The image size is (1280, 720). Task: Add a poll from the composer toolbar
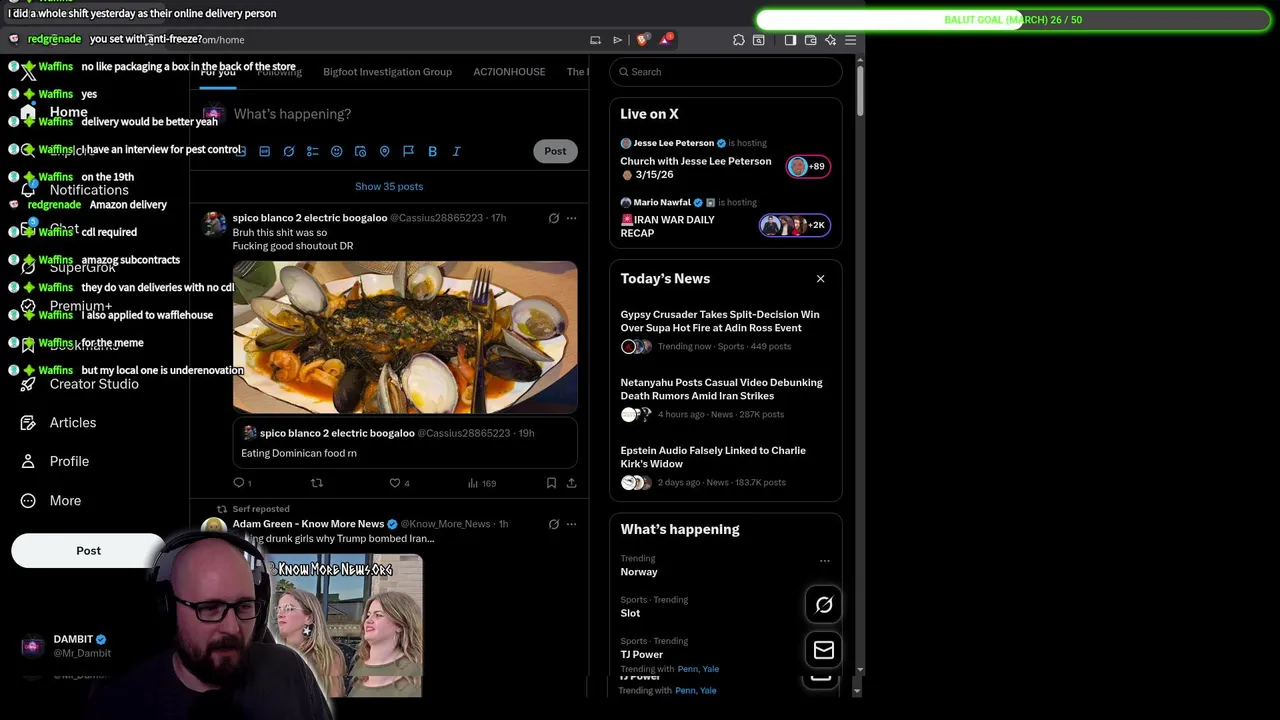point(313,151)
